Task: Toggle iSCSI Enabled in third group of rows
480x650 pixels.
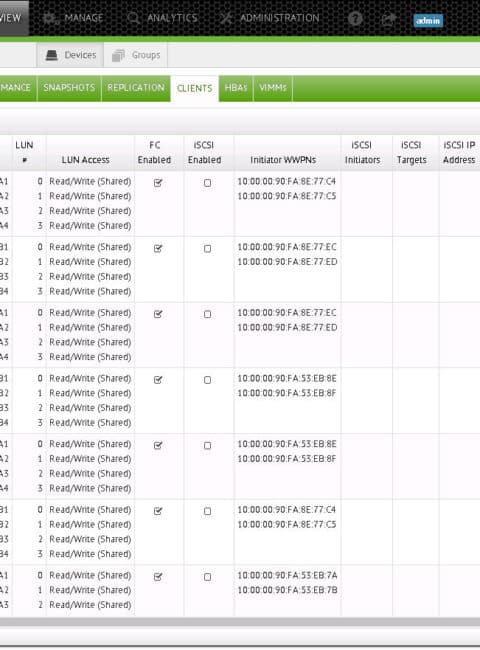Action: (207, 314)
